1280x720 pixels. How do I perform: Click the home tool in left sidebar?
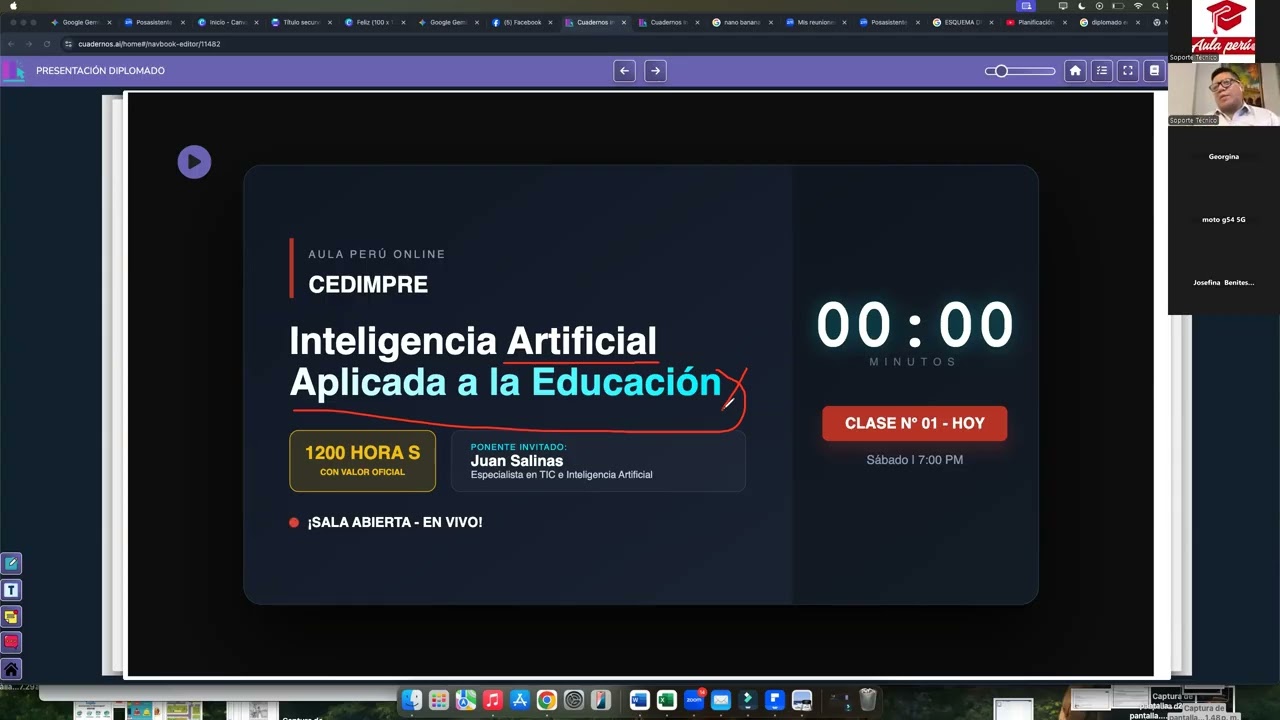pyautogui.click(x=11, y=669)
